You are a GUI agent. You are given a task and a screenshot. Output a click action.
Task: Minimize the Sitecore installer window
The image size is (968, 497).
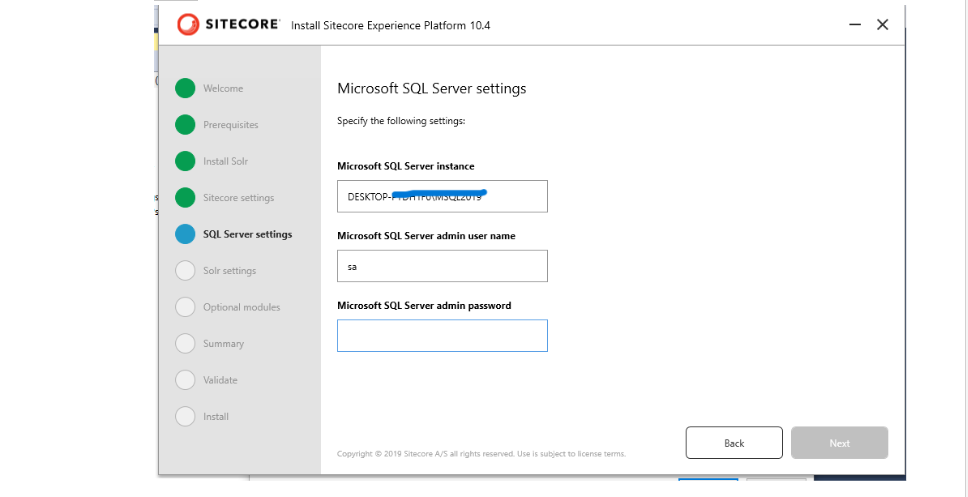click(x=855, y=25)
